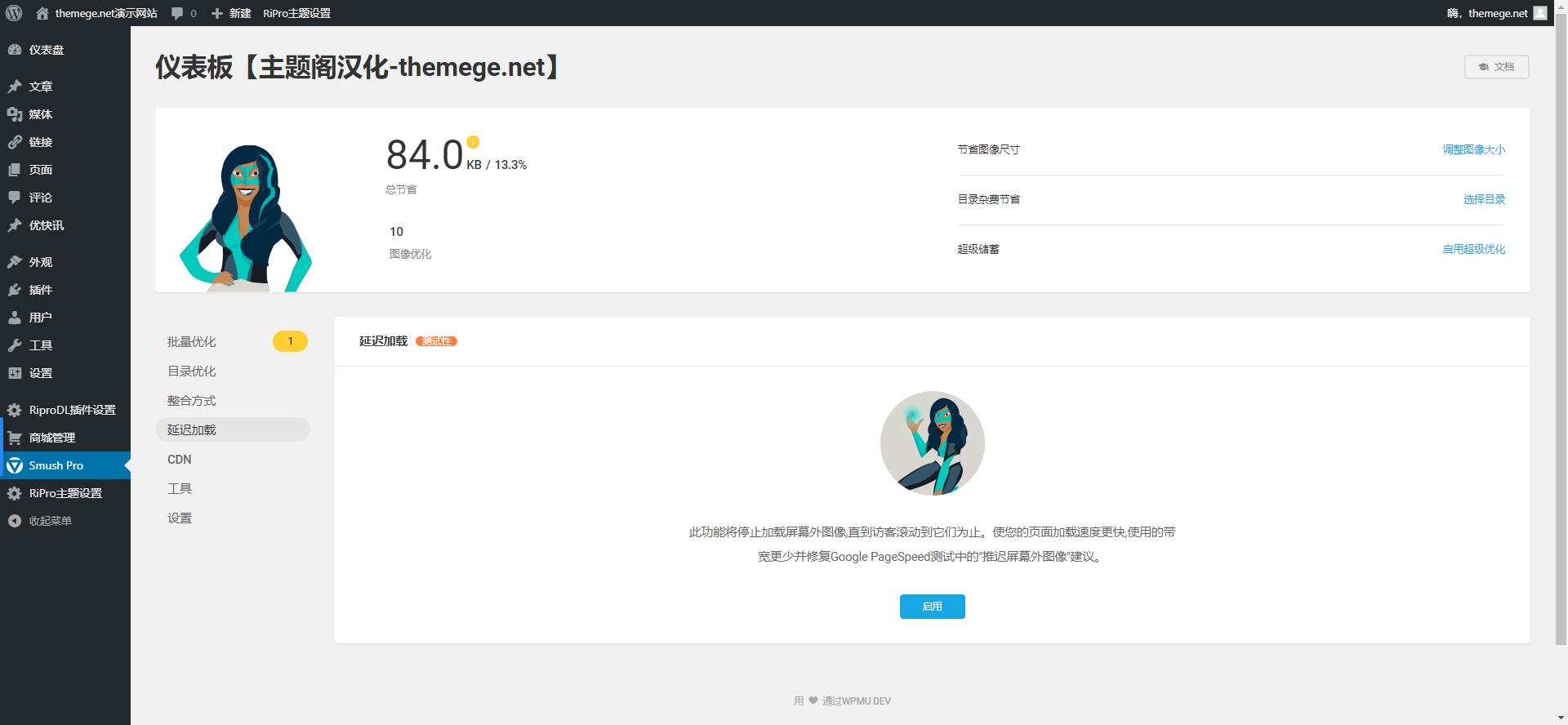Click the RiproDL插件设置 gear icon

pyautogui.click(x=15, y=410)
